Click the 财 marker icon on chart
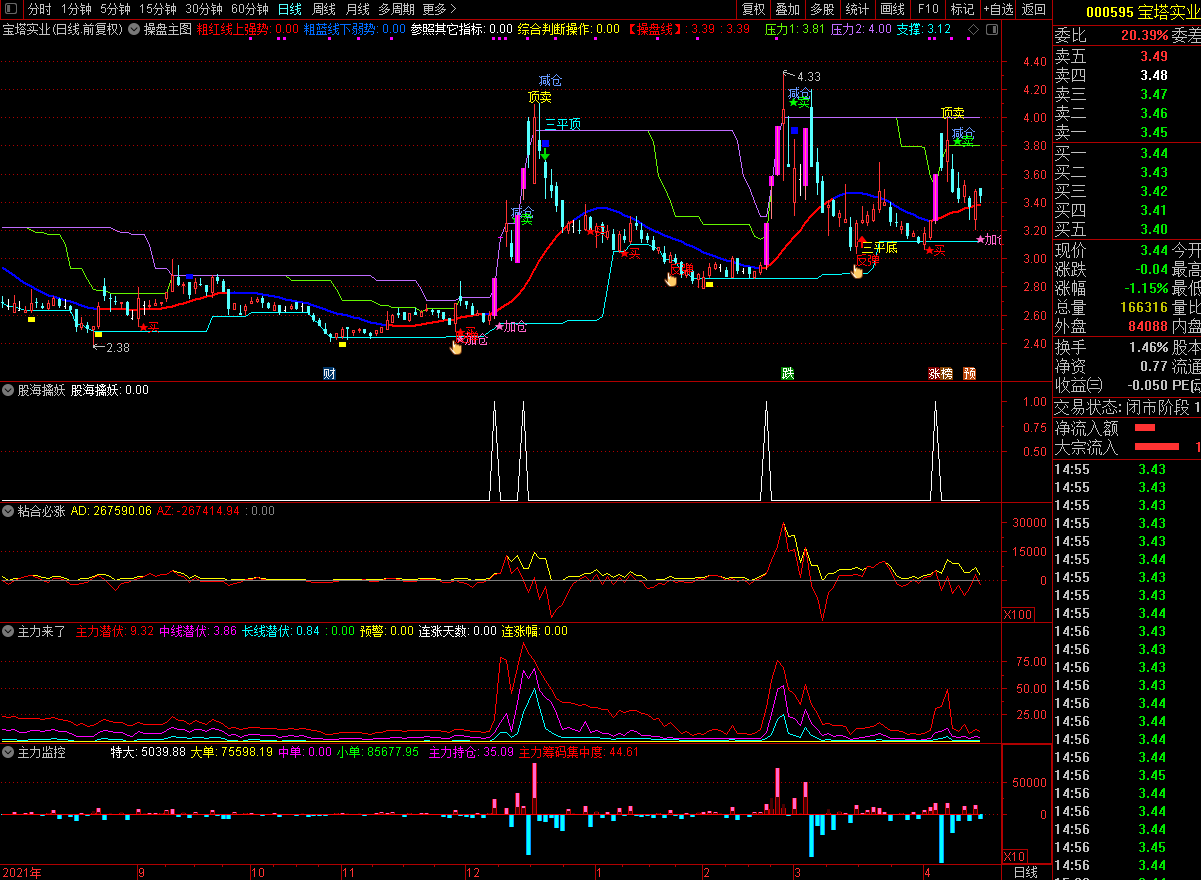The image size is (1201, 880). (328, 374)
